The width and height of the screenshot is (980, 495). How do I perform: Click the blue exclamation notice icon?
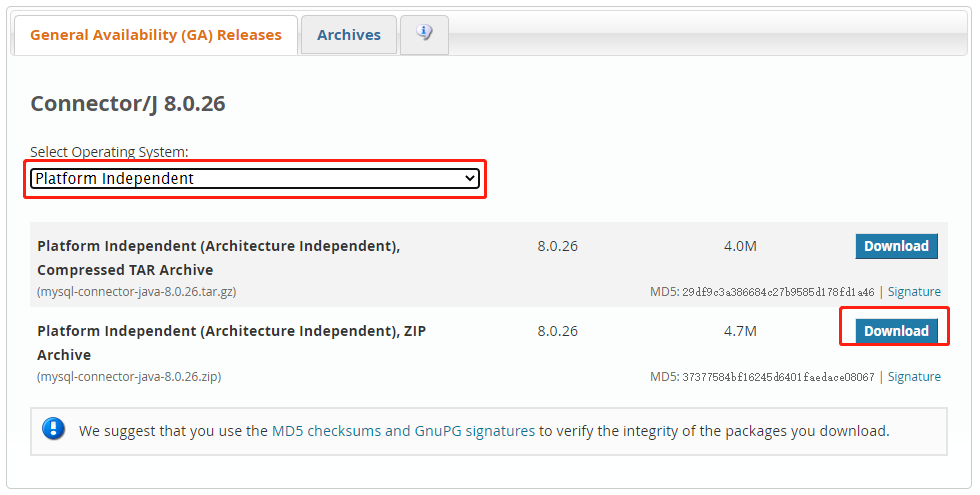click(53, 429)
